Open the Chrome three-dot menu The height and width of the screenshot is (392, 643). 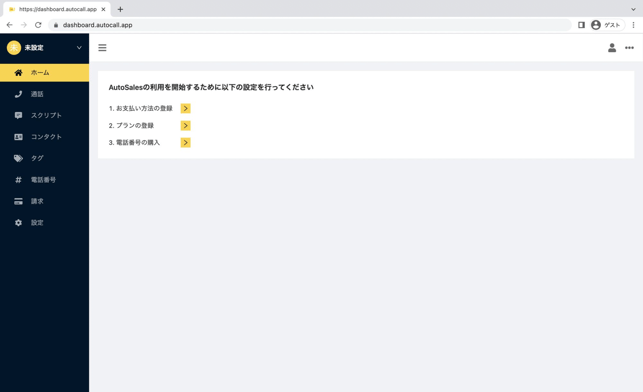(633, 25)
